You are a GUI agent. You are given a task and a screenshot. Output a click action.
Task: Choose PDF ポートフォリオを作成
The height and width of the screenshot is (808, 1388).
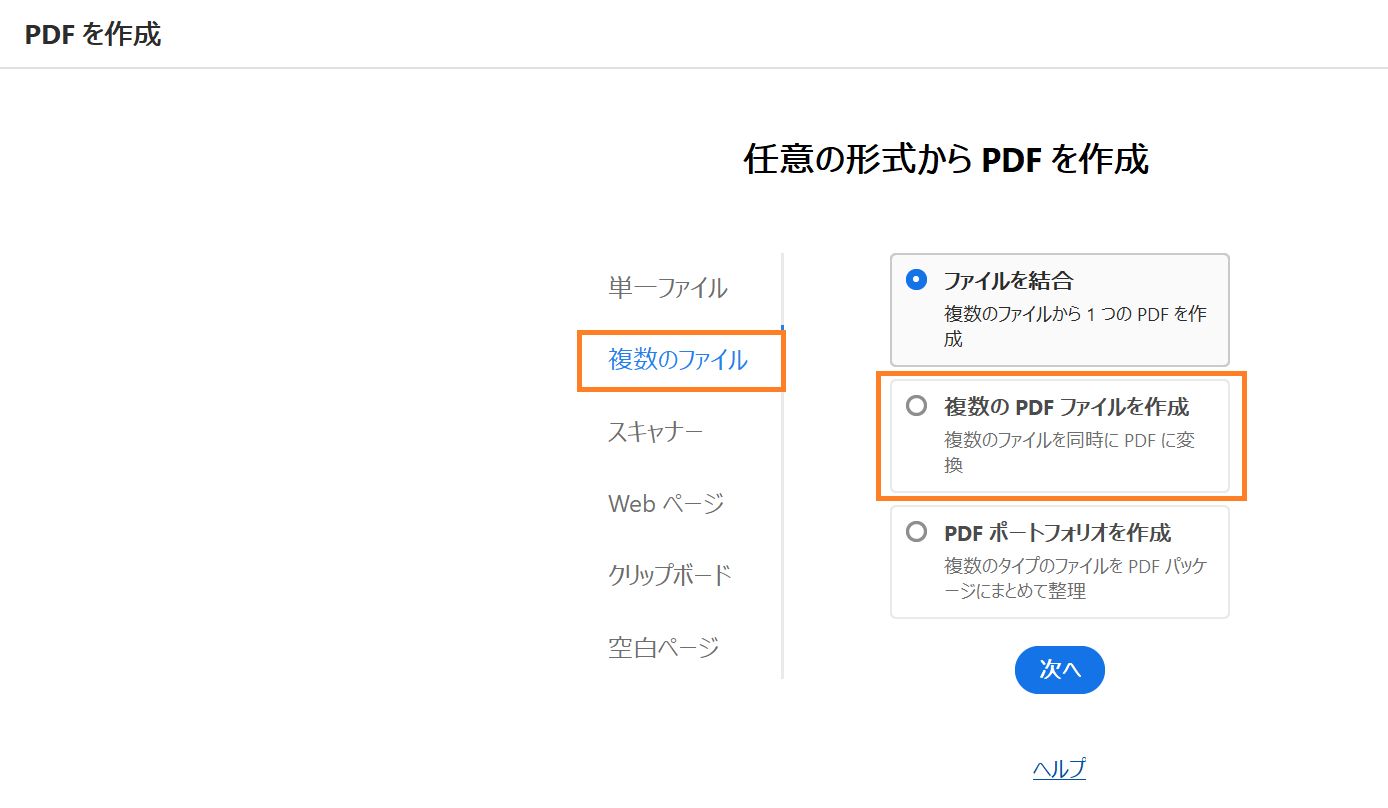pos(917,532)
